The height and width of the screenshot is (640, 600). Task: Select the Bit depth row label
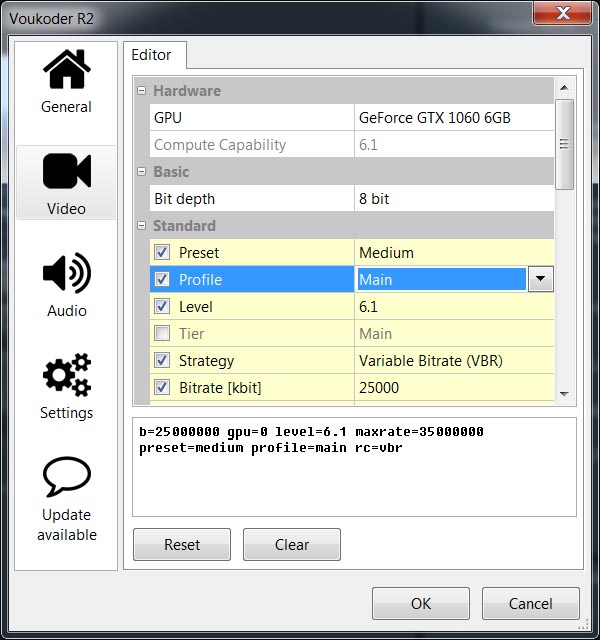click(x=184, y=199)
